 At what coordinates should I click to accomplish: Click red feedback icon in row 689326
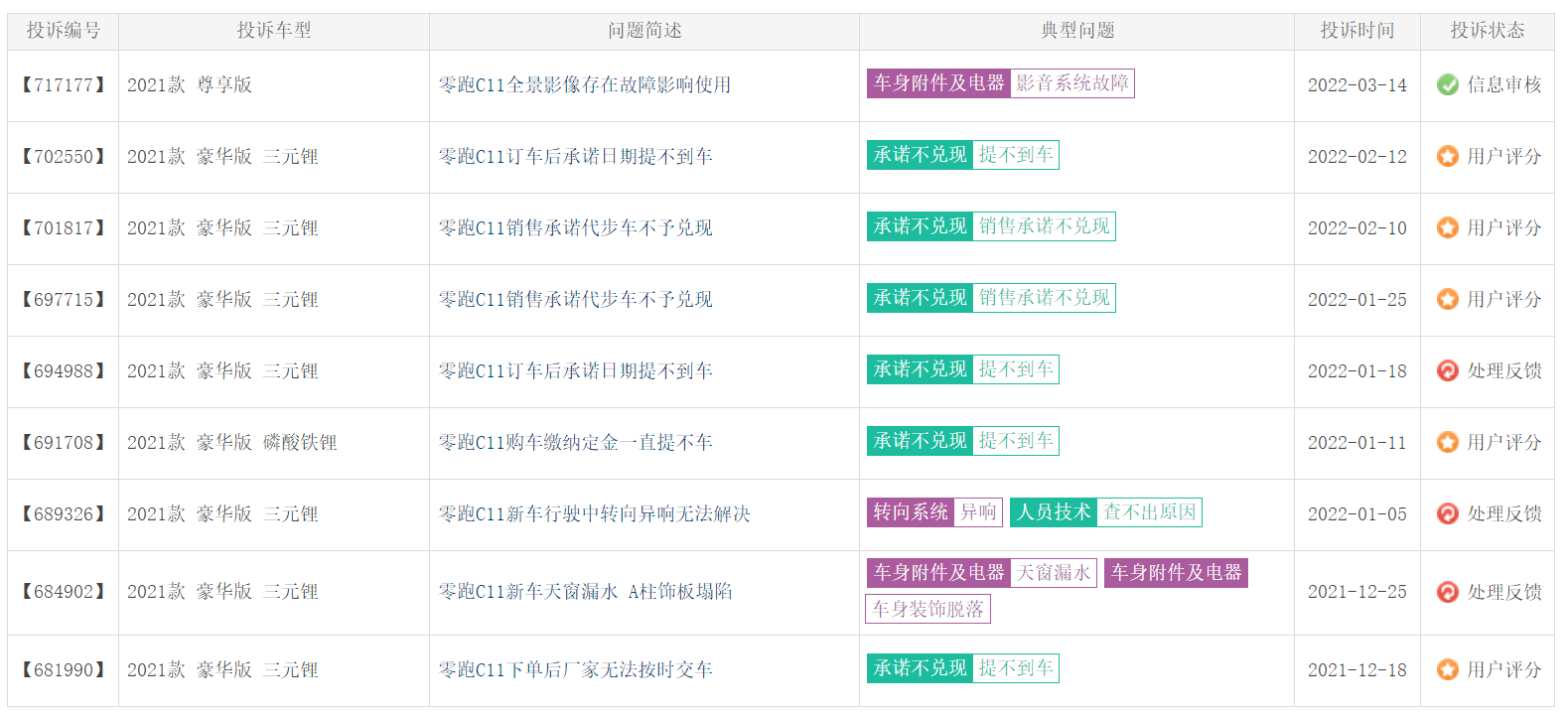(x=1448, y=513)
